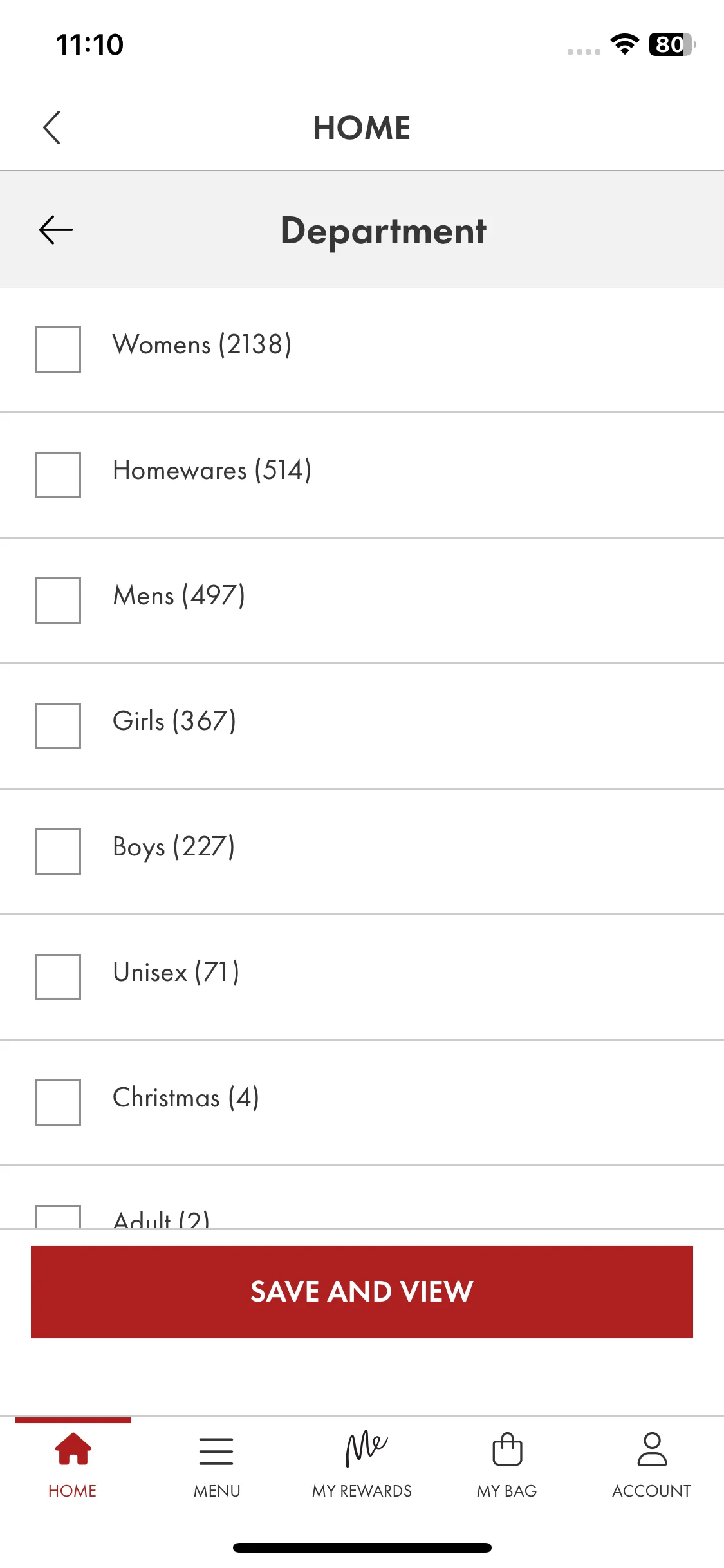Screen dimensions: 724x1568
Task: Check the Mens (497) checkbox
Action: tap(58, 601)
